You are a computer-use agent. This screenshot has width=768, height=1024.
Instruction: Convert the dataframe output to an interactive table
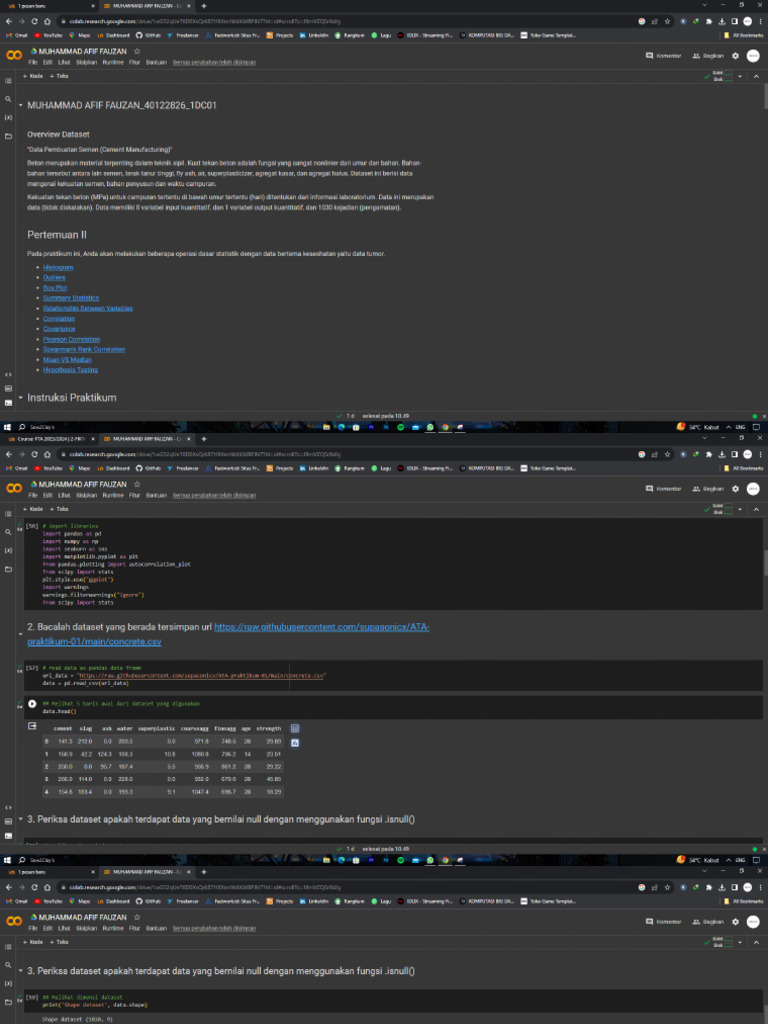coord(295,729)
